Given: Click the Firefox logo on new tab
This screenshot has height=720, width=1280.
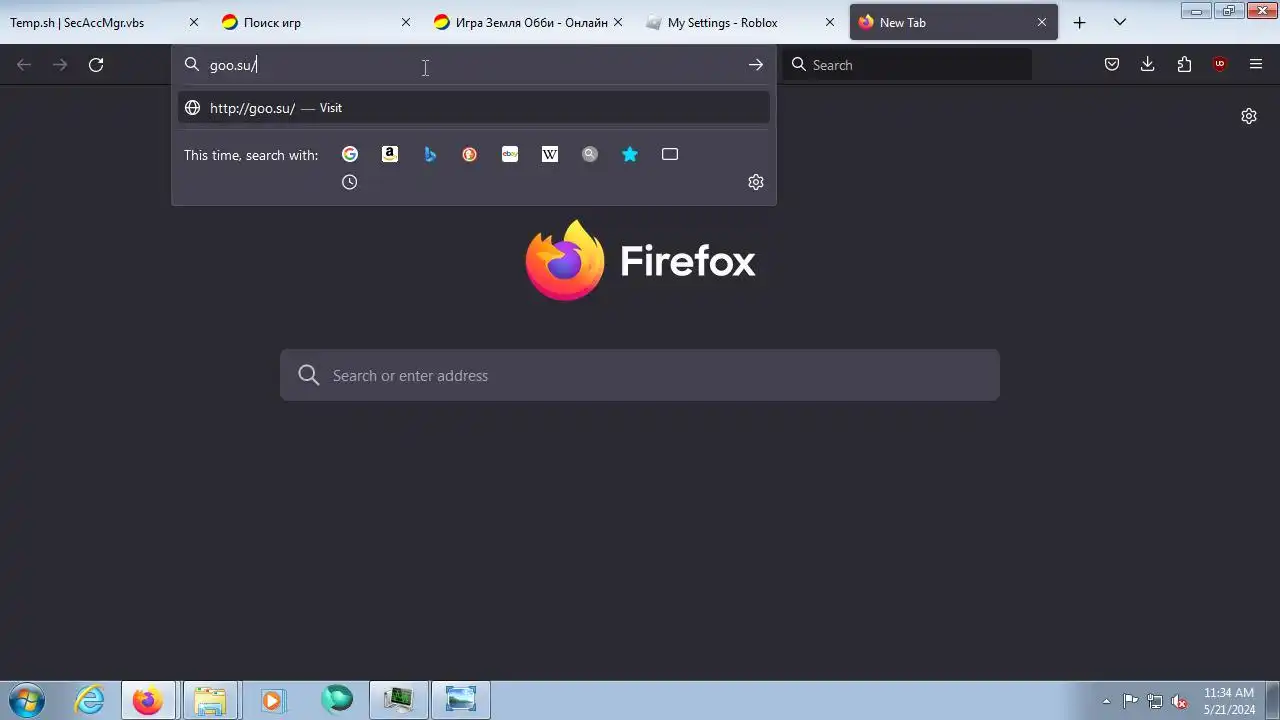Looking at the screenshot, I should pyautogui.click(x=565, y=260).
